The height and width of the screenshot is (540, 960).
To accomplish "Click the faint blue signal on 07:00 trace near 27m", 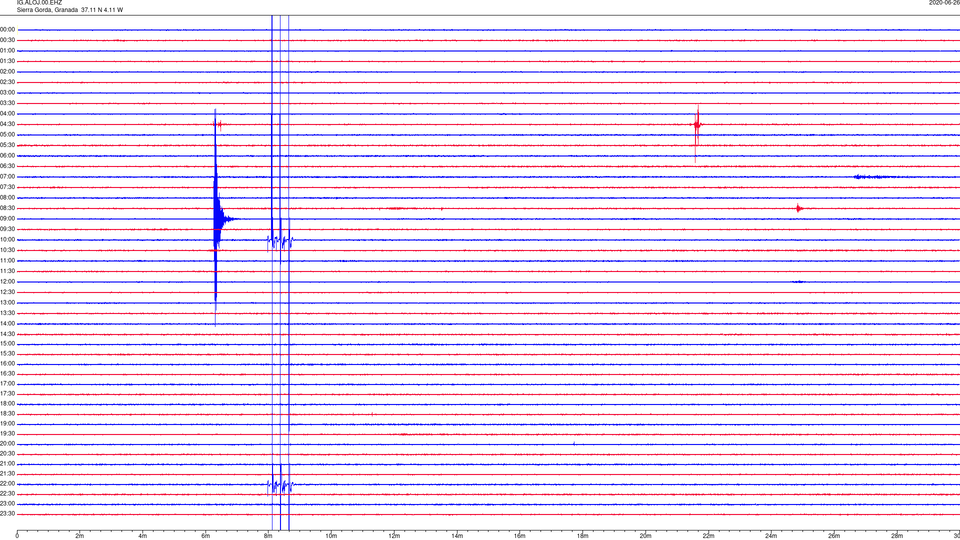I will pos(874,177).
